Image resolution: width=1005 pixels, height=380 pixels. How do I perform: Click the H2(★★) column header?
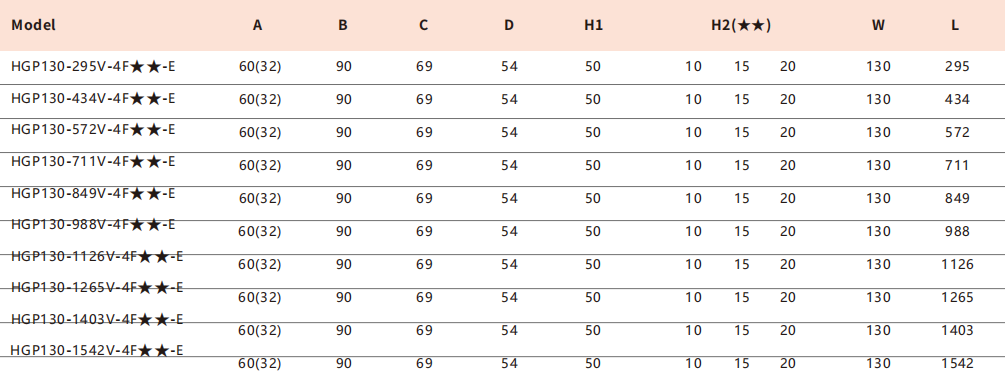741,25
